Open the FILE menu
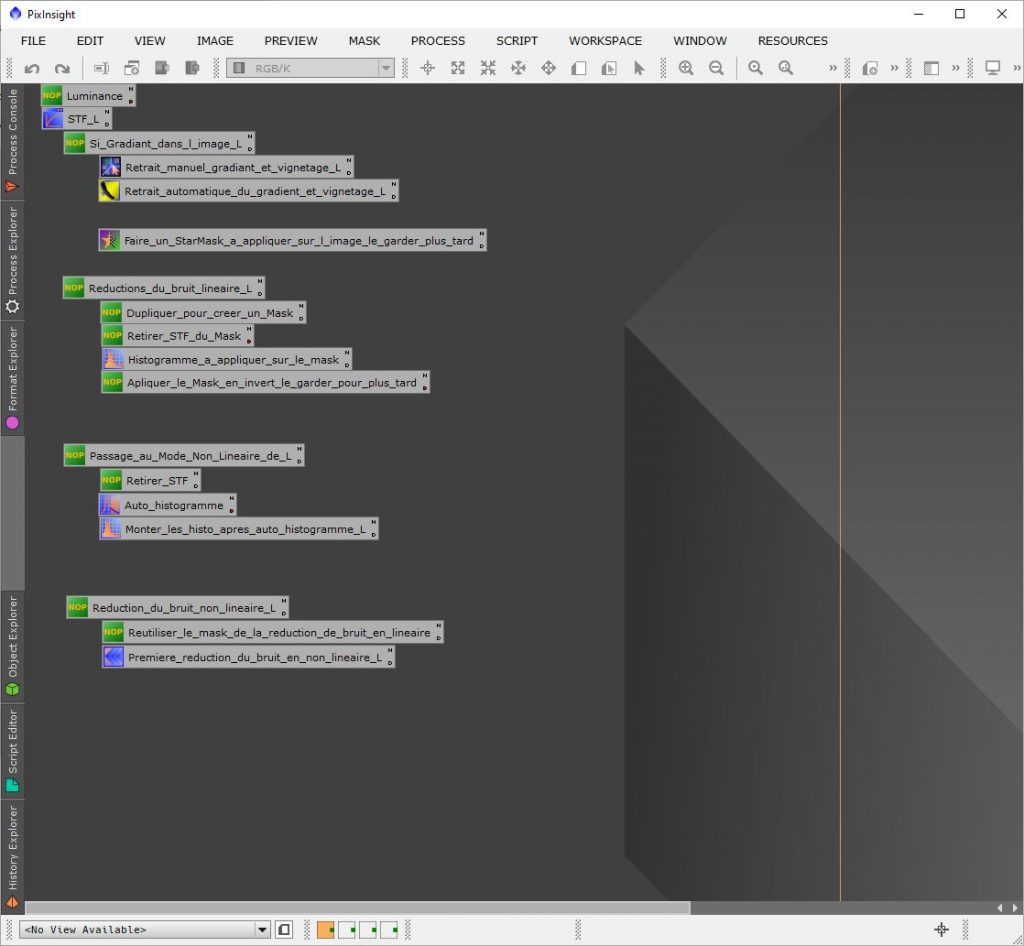1024x946 pixels. (x=33, y=40)
